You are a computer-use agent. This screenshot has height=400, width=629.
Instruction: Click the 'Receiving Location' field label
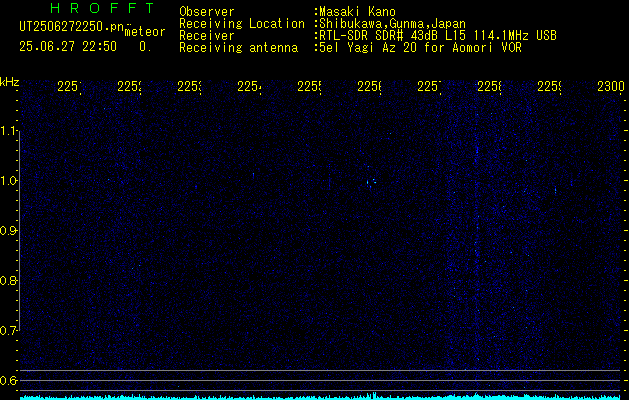click(242, 24)
